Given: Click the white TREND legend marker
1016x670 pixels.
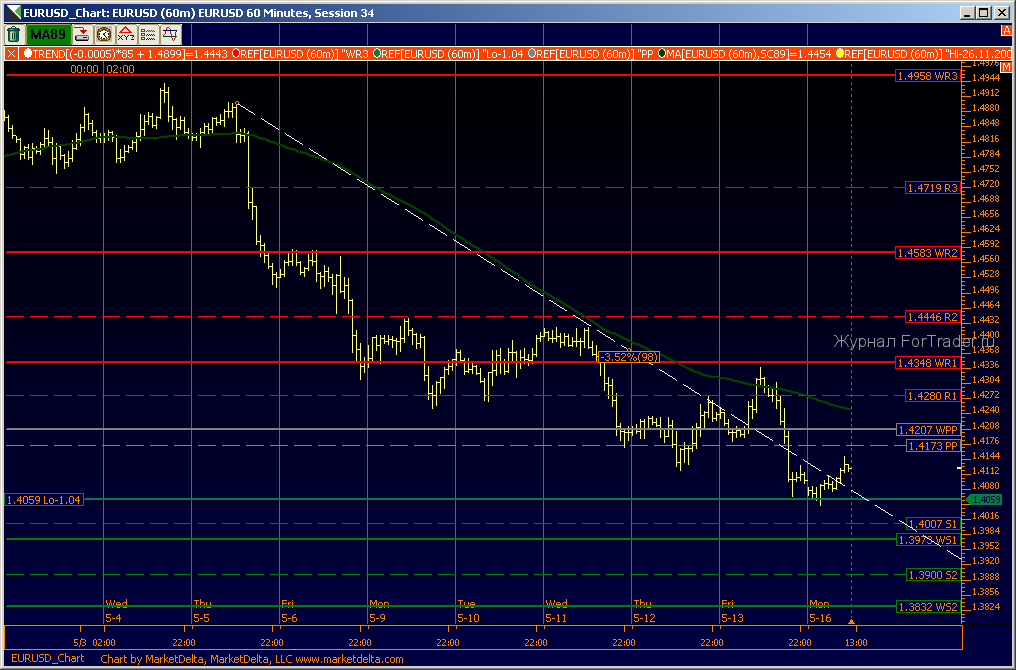Looking at the screenshot, I should pos(27,54).
